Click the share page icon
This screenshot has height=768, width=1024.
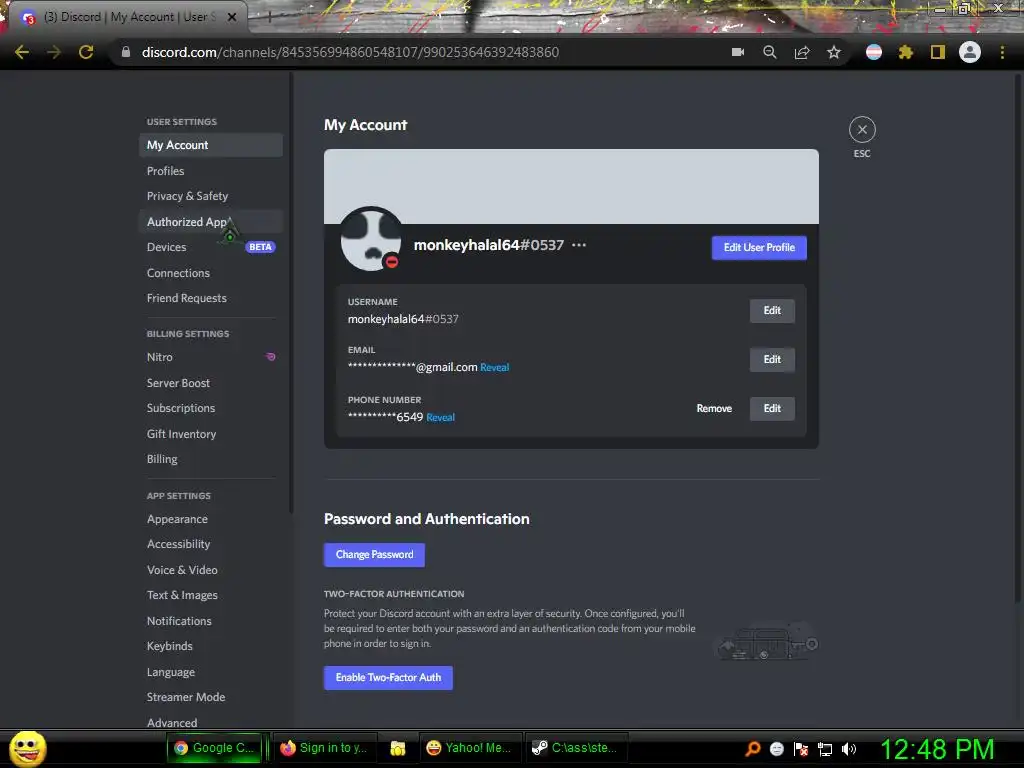pos(802,52)
